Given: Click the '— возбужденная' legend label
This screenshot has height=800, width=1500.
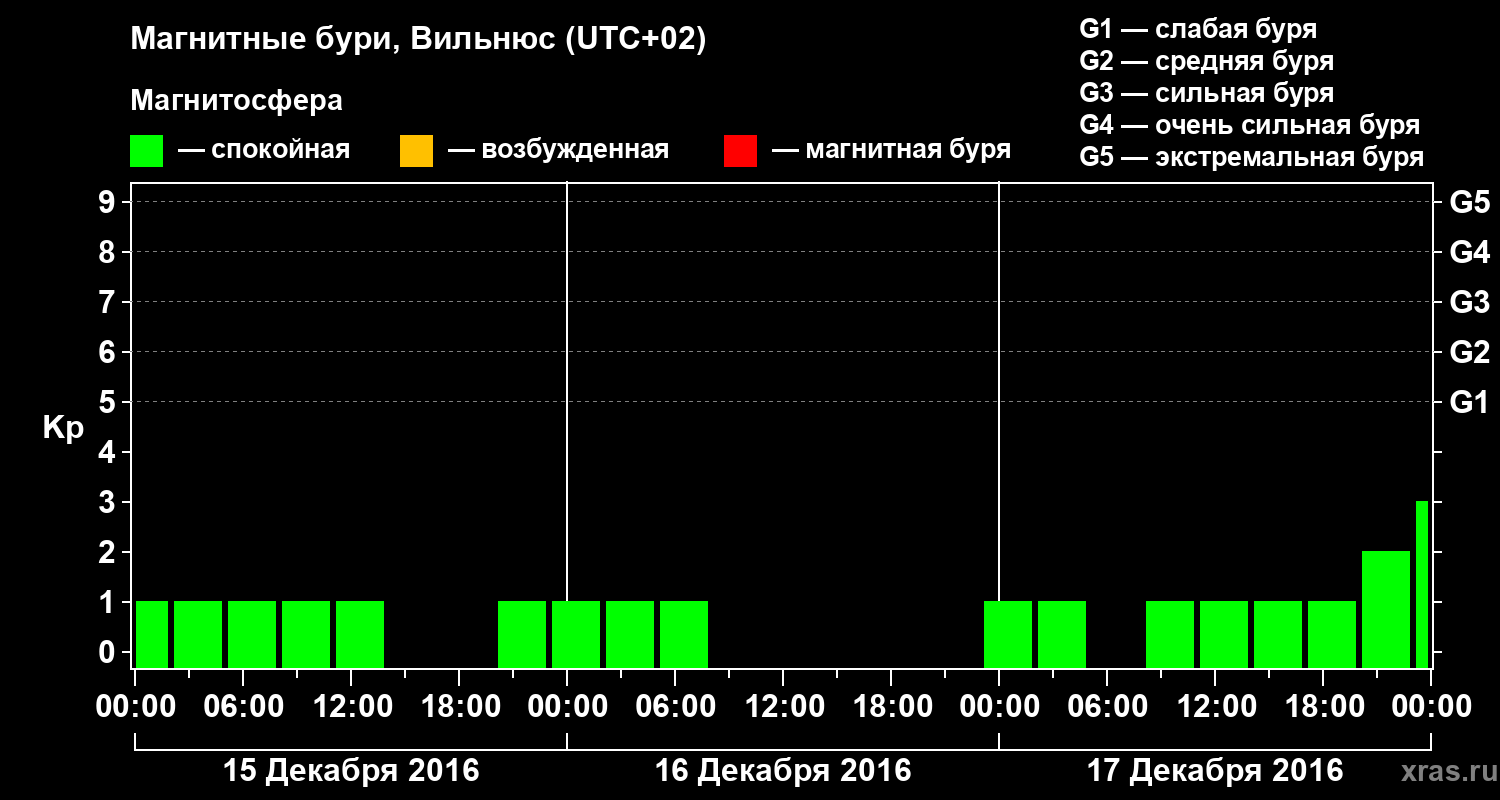Looking at the screenshot, I should pos(558,150).
